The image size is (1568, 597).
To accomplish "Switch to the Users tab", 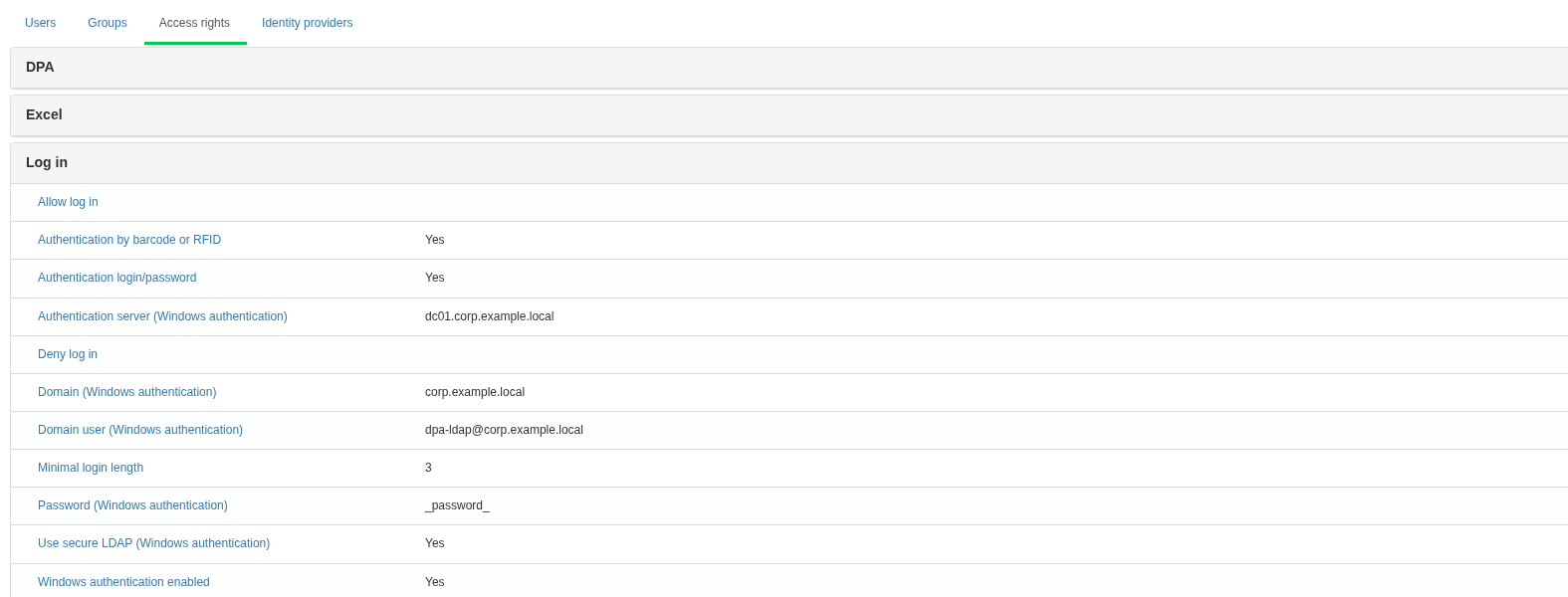I will pyautogui.click(x=40, y=23).
